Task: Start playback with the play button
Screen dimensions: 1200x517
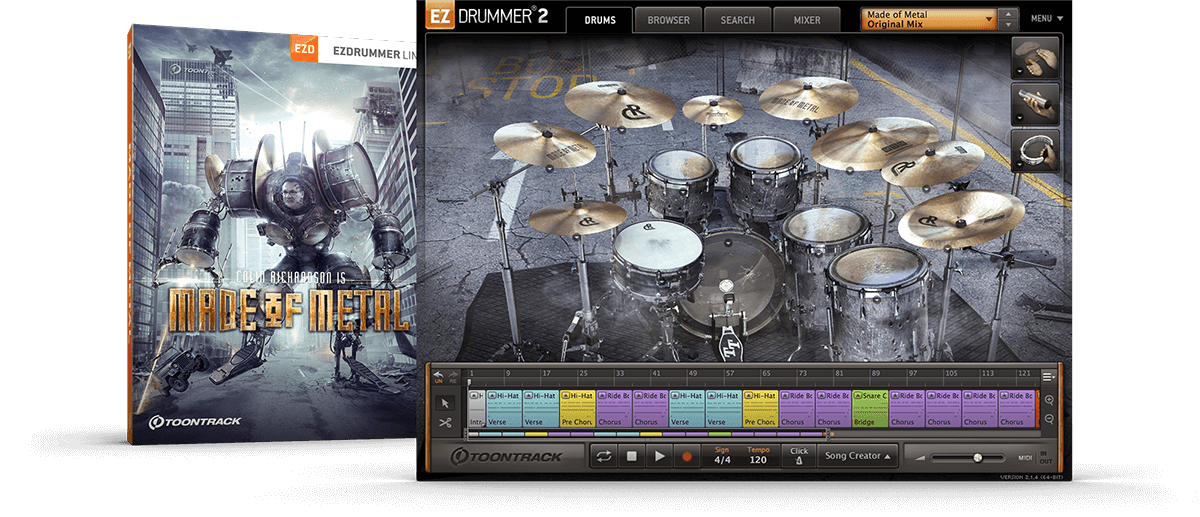Action: [x=659, y=456]
